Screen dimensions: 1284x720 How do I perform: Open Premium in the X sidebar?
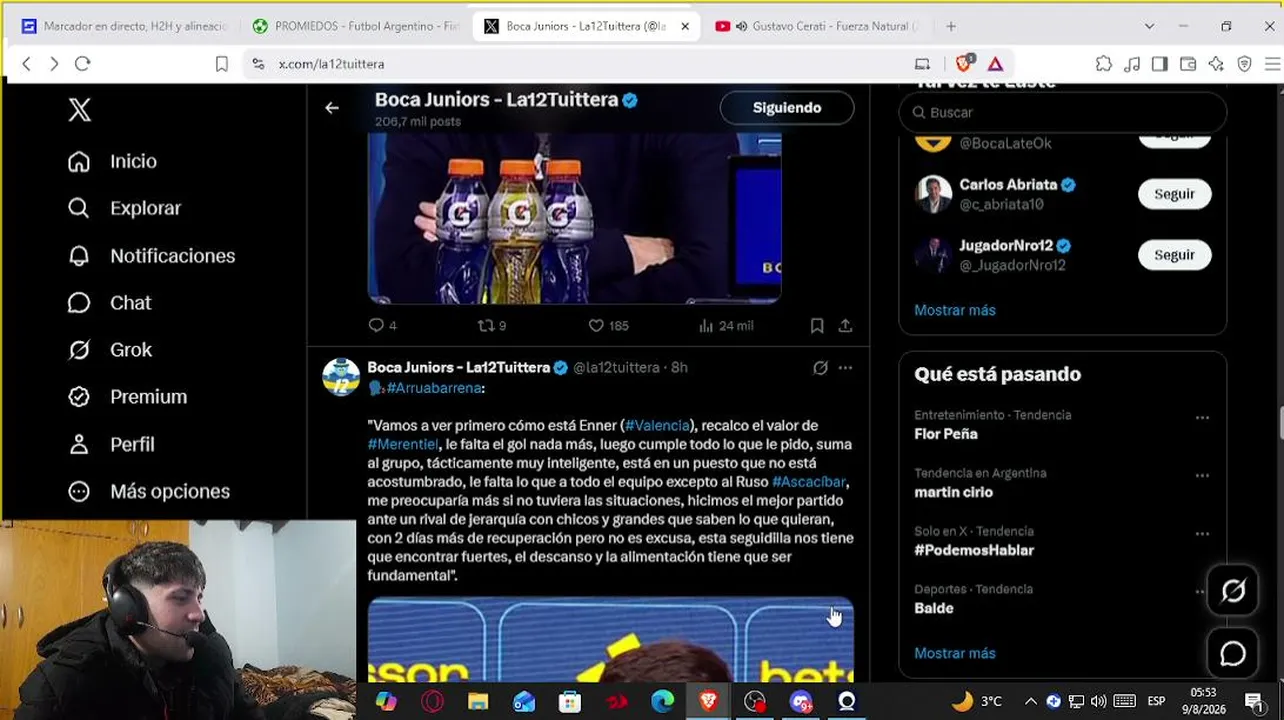click(x=127, y=397)
